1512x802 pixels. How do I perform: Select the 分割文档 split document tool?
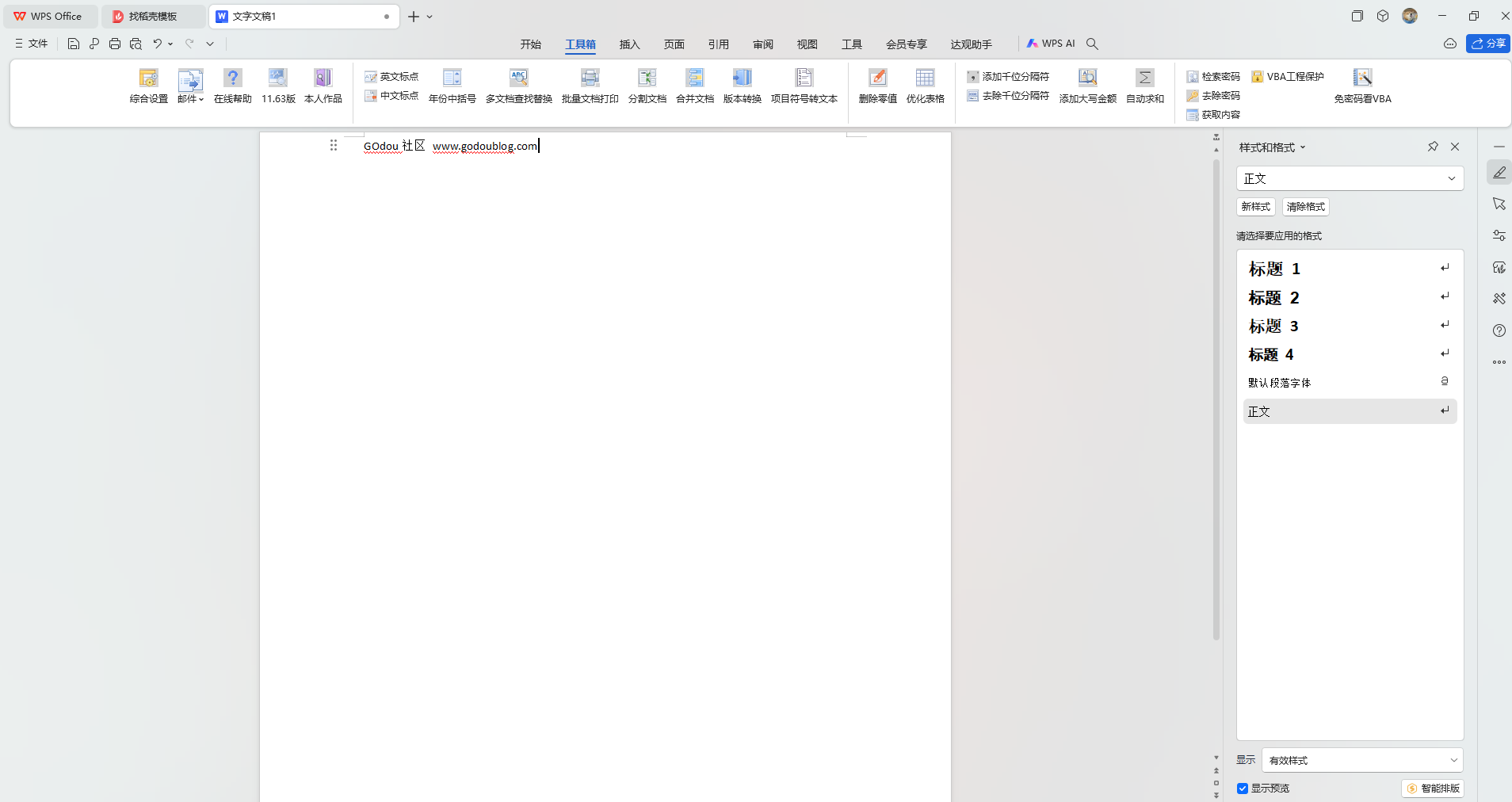coord(647,78)
